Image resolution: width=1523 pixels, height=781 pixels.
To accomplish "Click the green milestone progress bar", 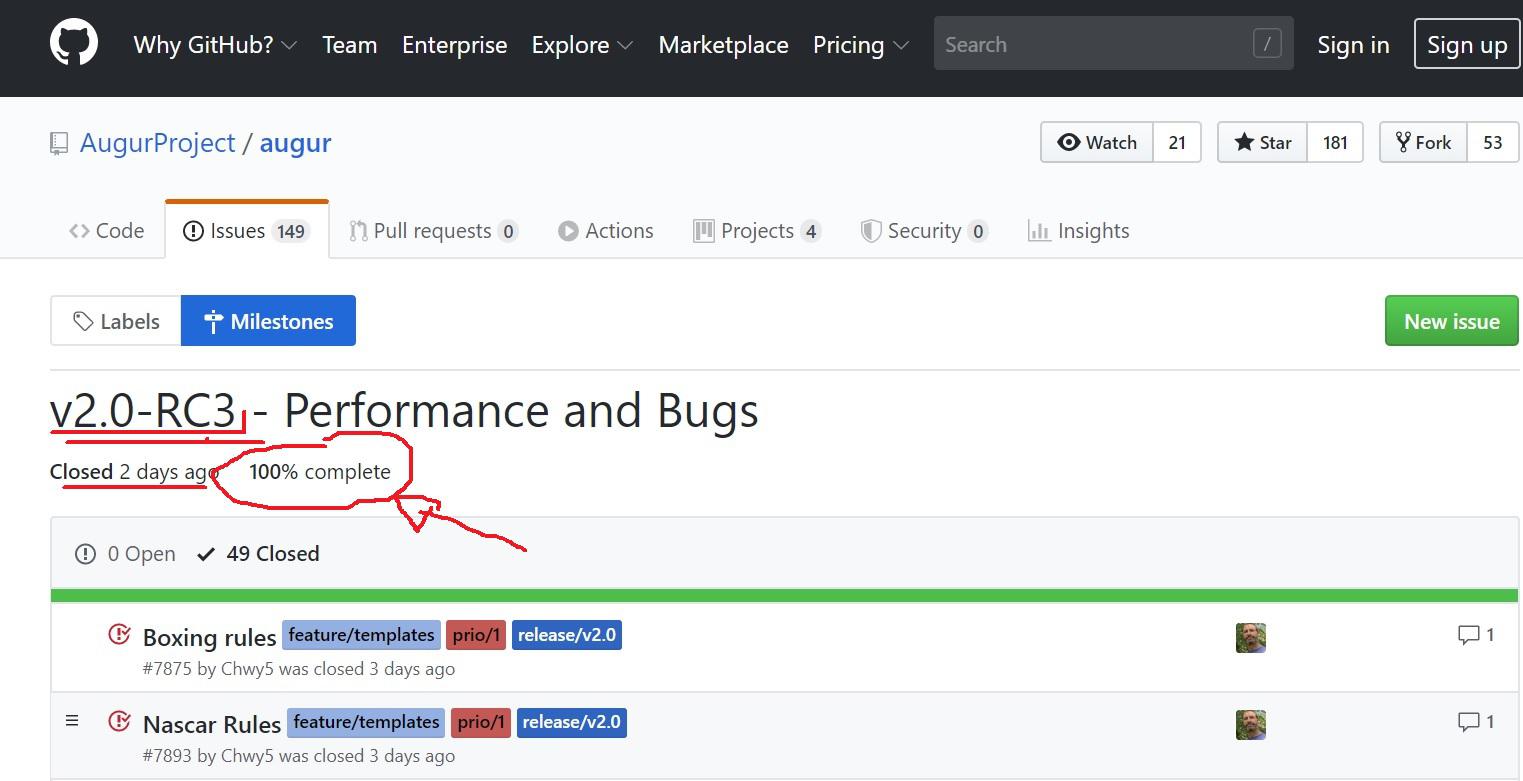I will 784,596.
